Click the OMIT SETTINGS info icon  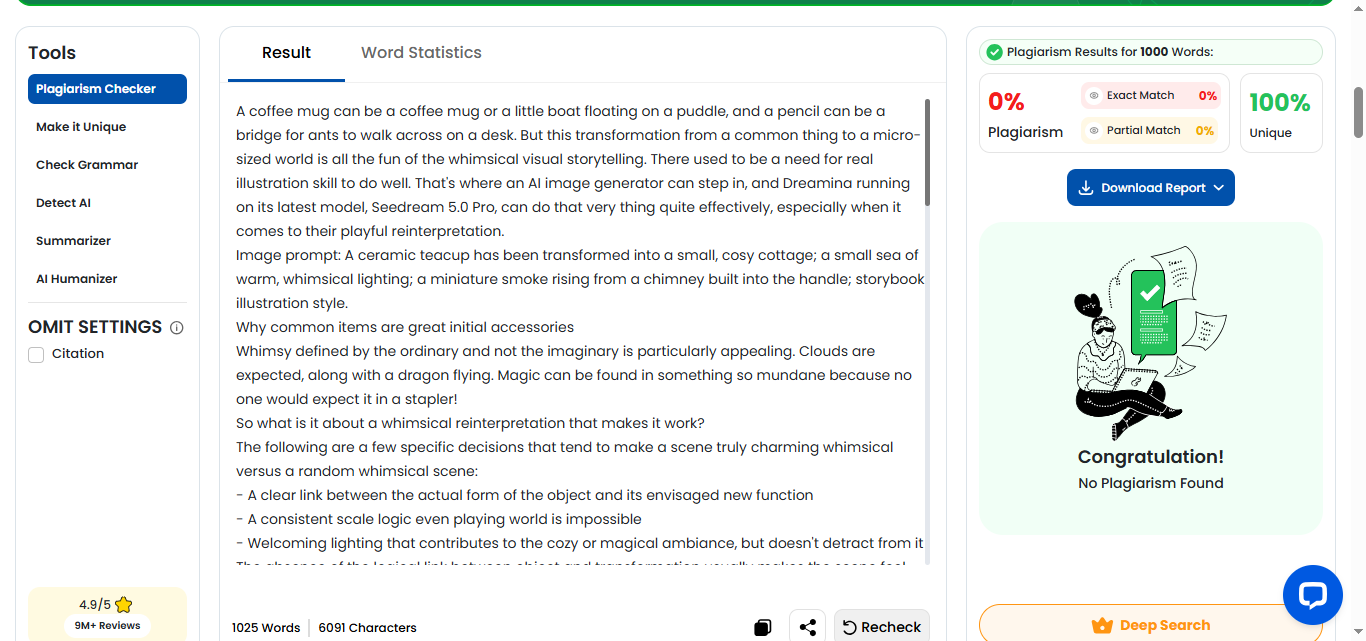click(177, 328)
